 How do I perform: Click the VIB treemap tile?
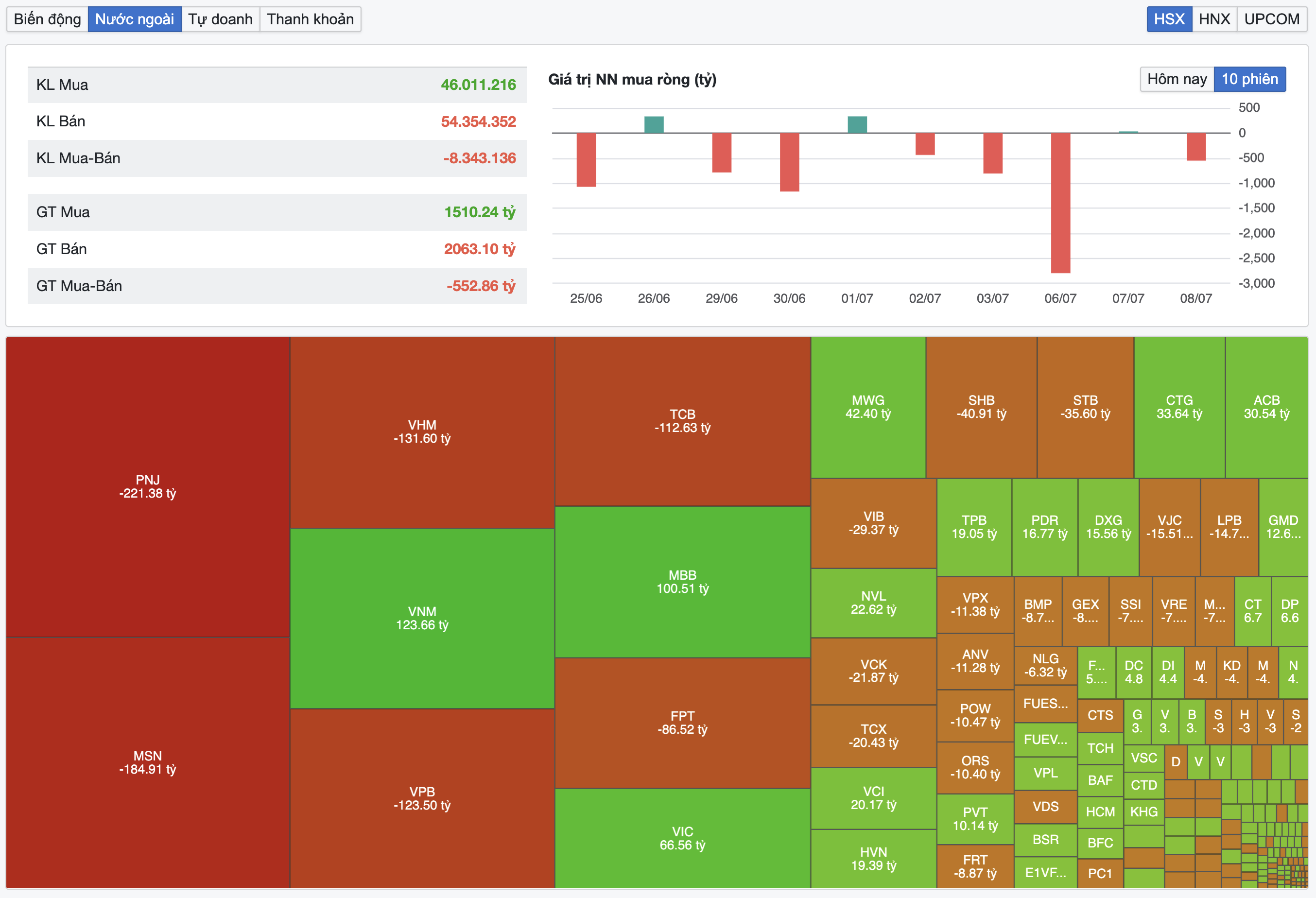[x=874, y=523]
